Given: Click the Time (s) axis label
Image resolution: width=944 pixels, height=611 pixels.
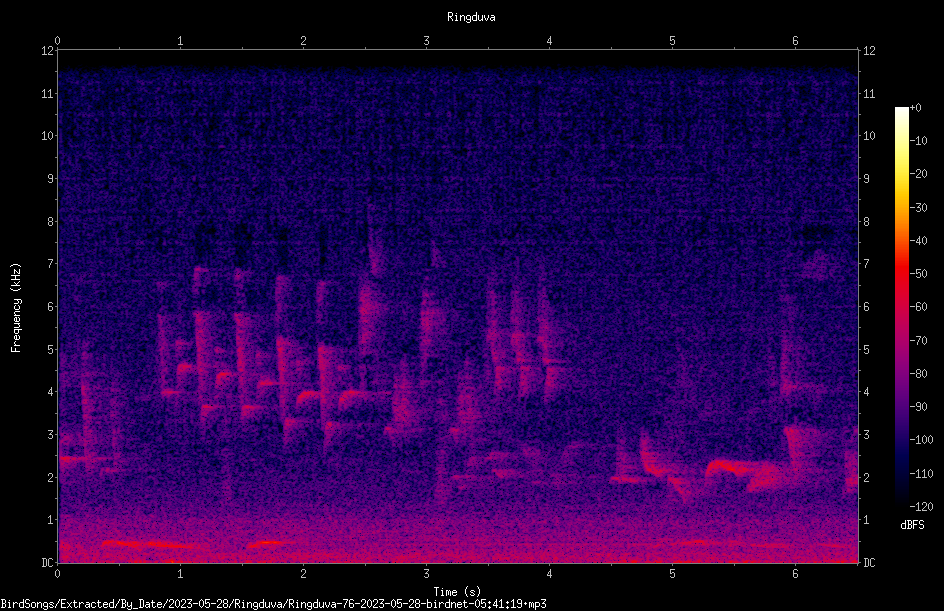Looking at the screenshot, I should (457, 592).
